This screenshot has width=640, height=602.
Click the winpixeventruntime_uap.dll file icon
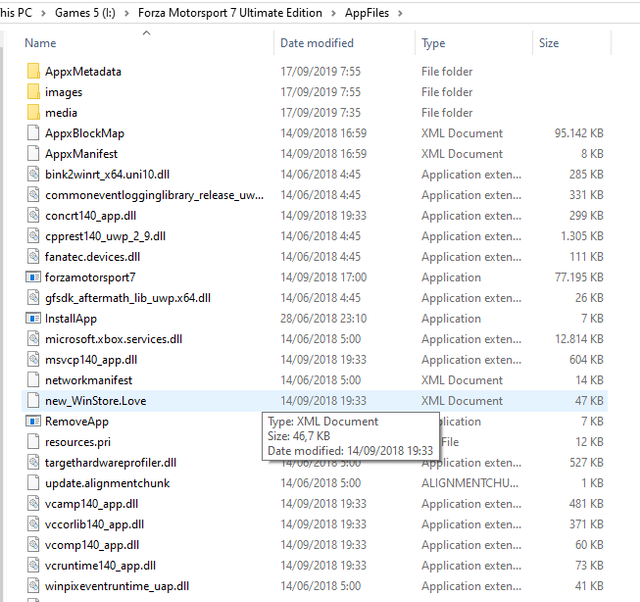33,586
